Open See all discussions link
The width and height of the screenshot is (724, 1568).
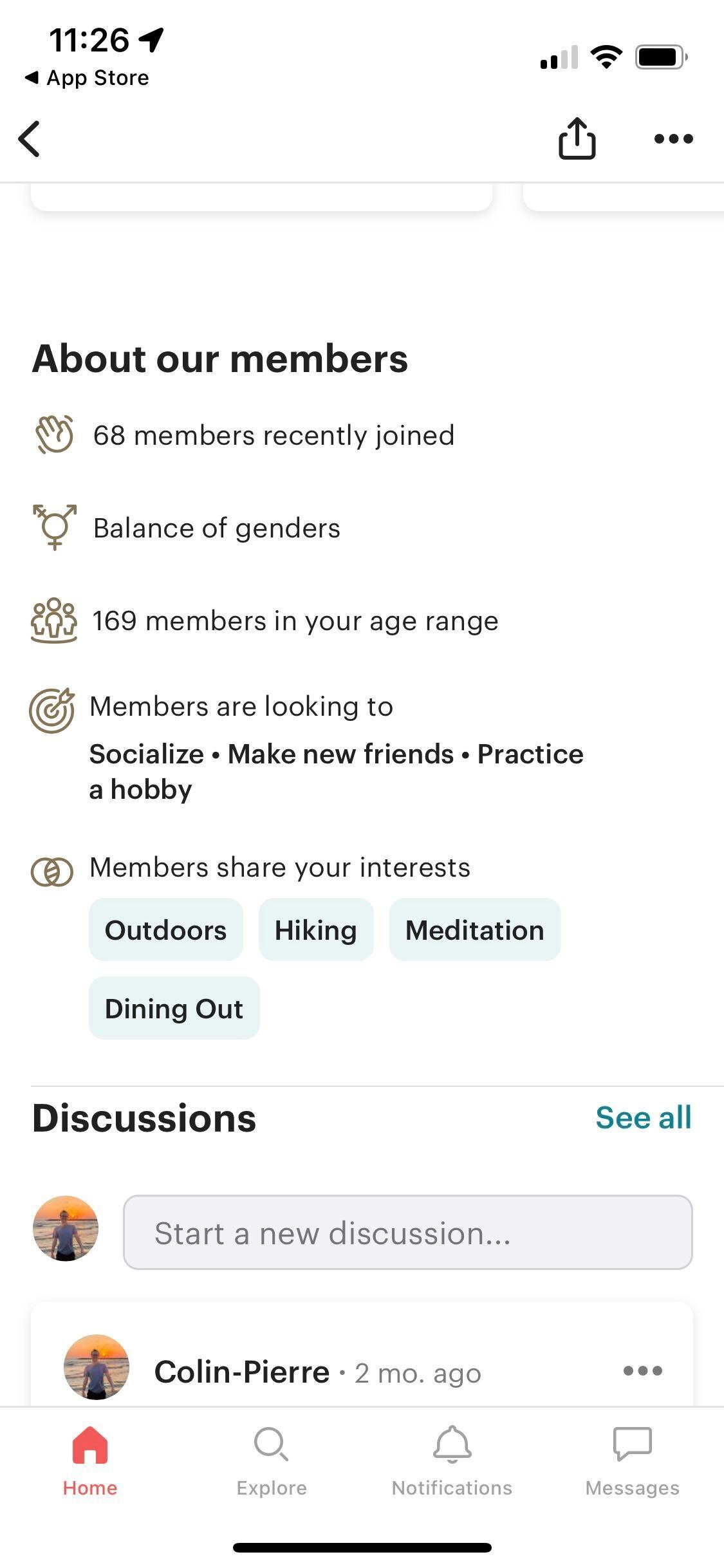pyautogui.click(x=643, y=1117)
